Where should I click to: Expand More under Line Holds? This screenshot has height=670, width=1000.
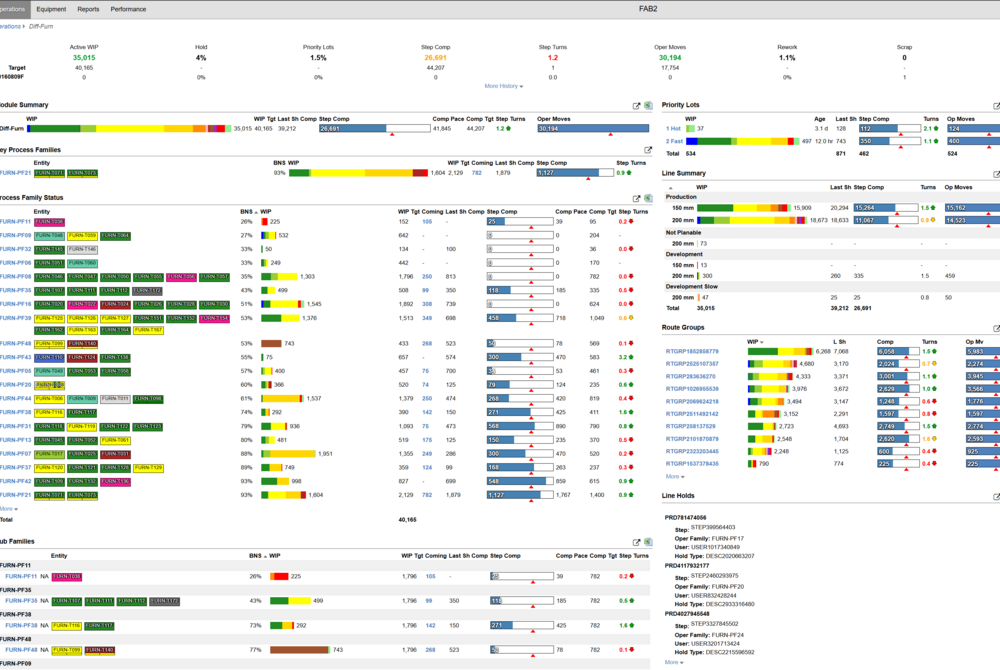[x=673, y=662]
